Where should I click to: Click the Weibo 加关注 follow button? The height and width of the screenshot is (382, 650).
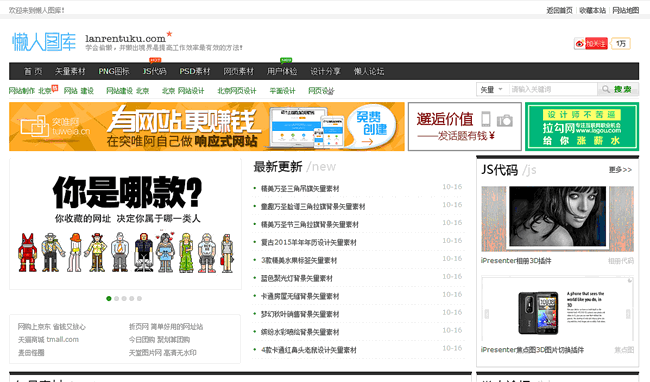591,44
